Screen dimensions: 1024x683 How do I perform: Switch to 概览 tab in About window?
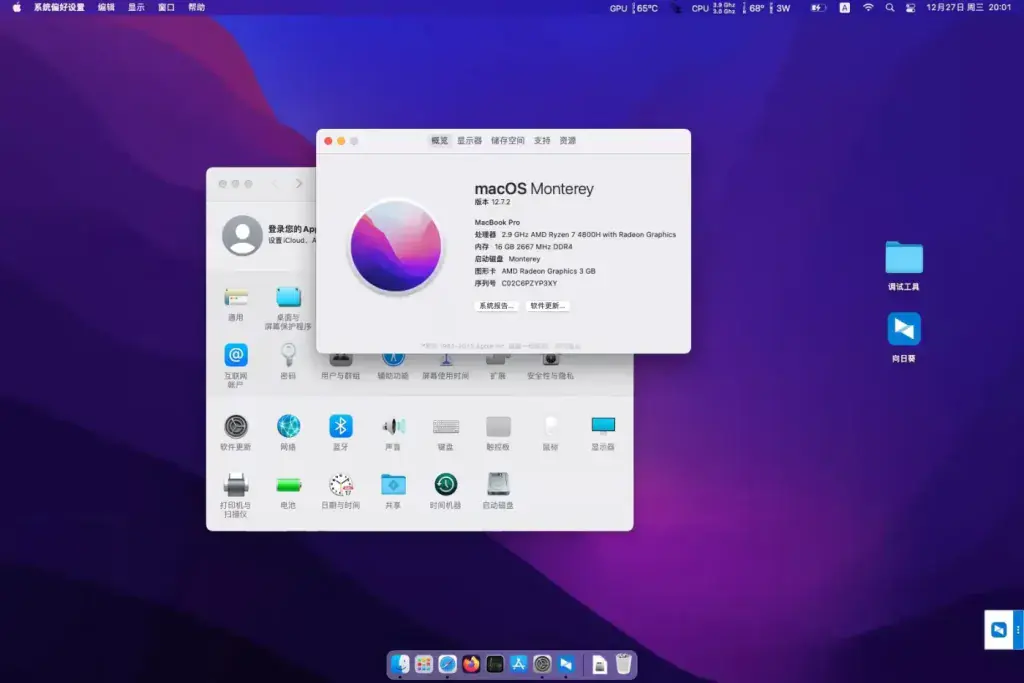(440, 140)
